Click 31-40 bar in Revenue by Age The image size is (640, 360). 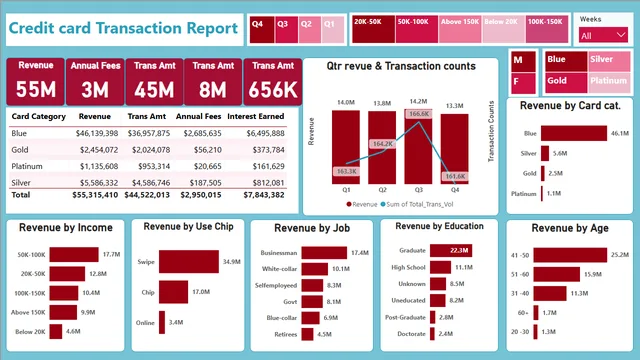tap(550, 293)
